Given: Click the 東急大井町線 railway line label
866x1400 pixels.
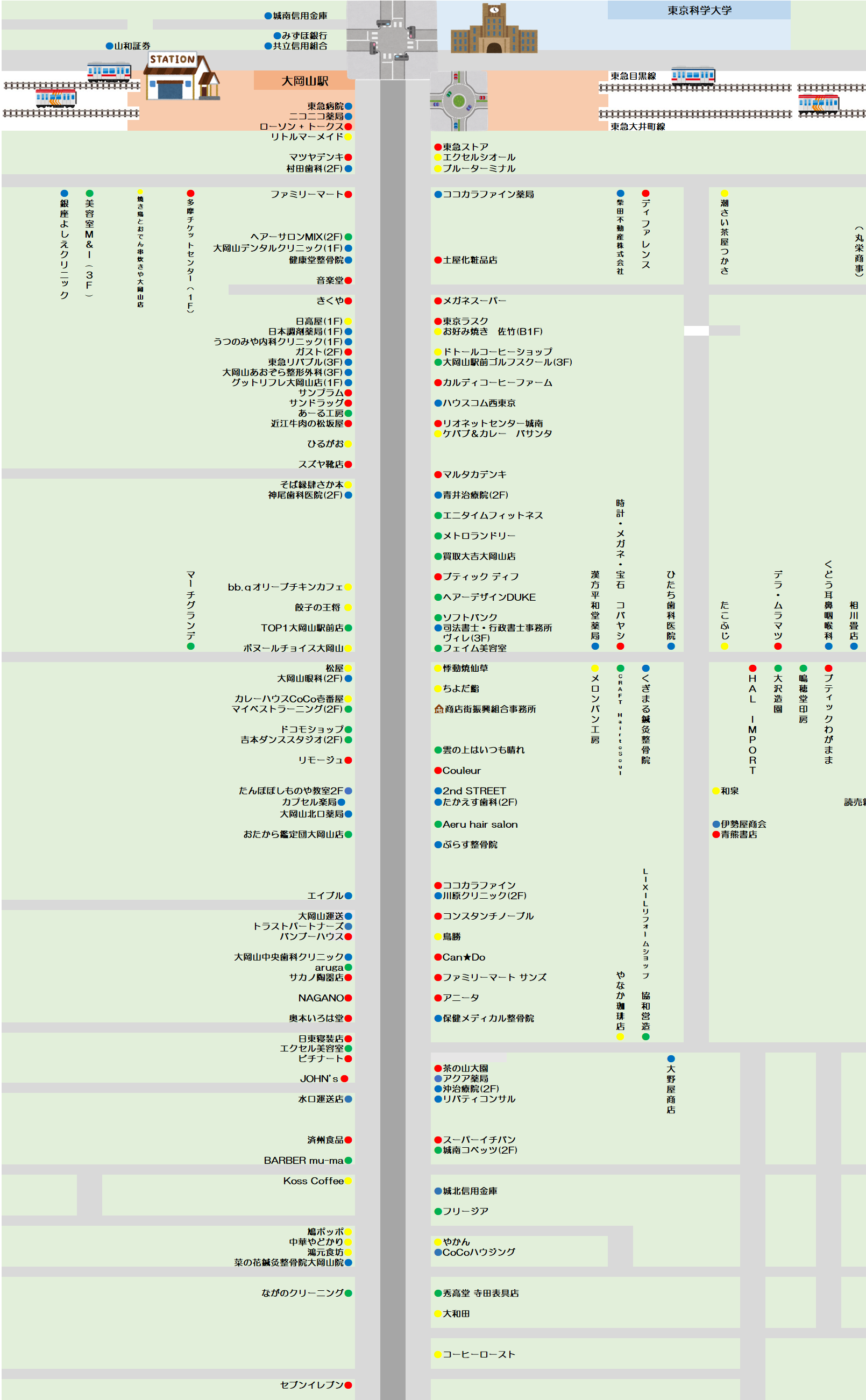Looking at the screenshot, I should (x=637, y=126).
